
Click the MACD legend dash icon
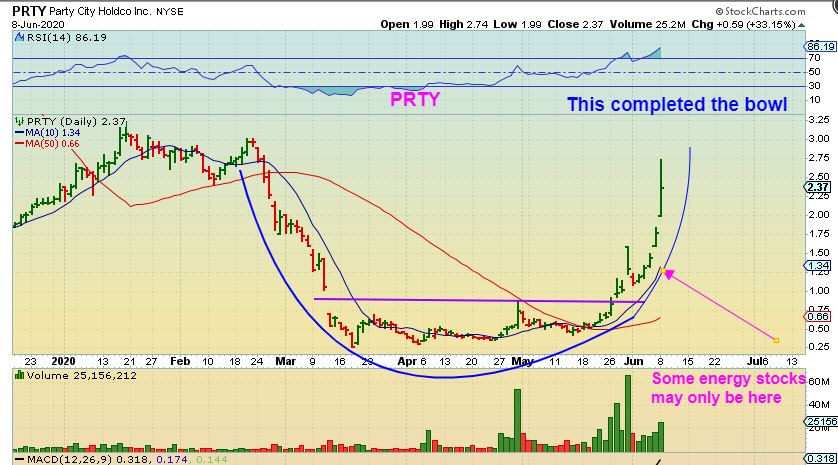(19, 459)
